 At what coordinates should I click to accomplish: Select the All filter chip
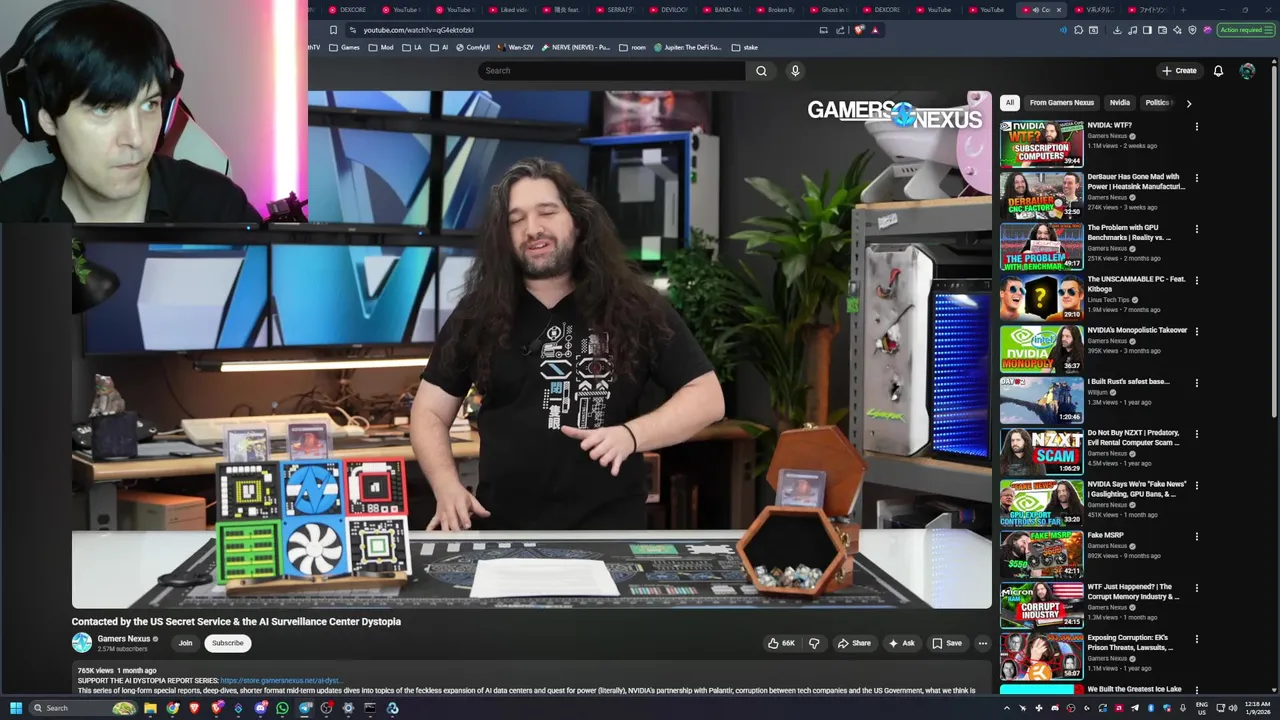pos(1010,103)
